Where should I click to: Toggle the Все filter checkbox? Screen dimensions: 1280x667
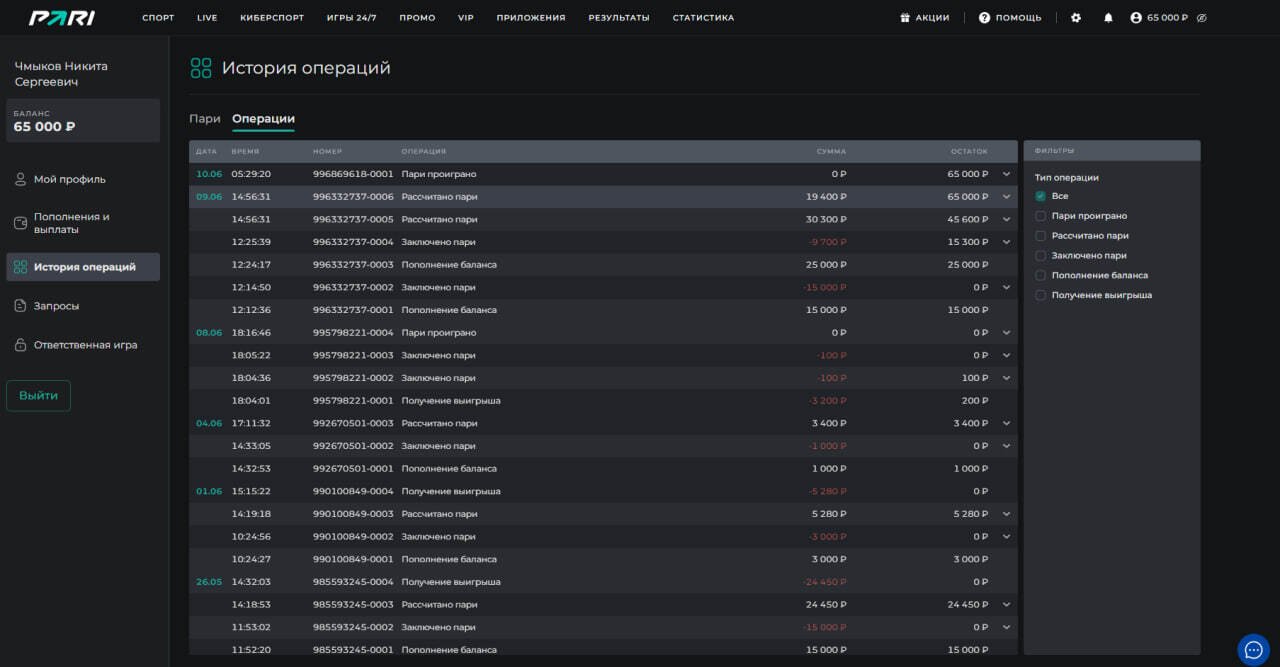point(1041,196)
